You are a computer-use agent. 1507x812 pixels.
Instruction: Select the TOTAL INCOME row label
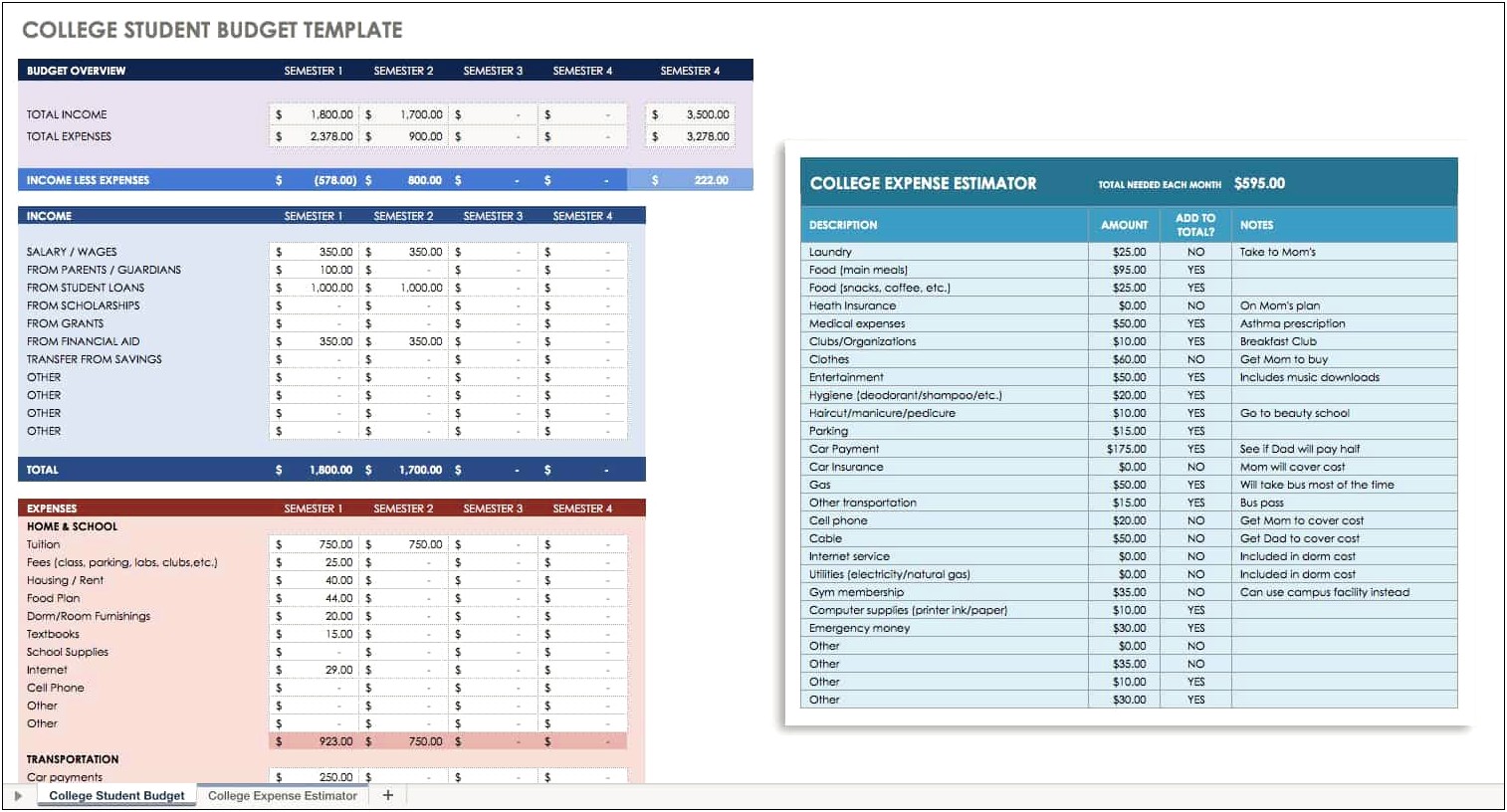coord(67,114)
